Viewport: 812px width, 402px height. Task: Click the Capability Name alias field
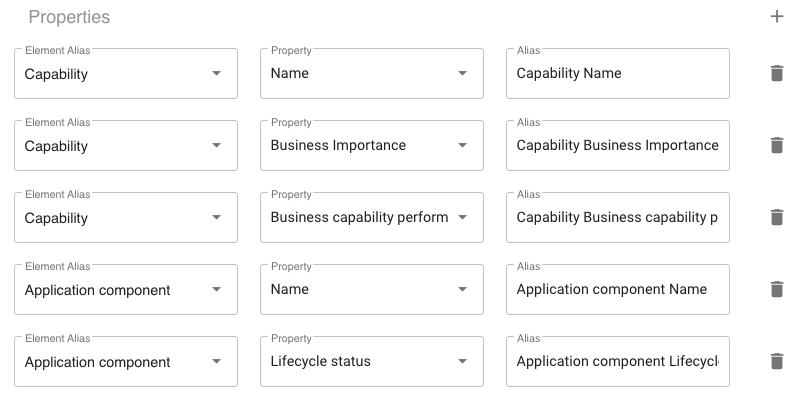[x=617, y=74]
